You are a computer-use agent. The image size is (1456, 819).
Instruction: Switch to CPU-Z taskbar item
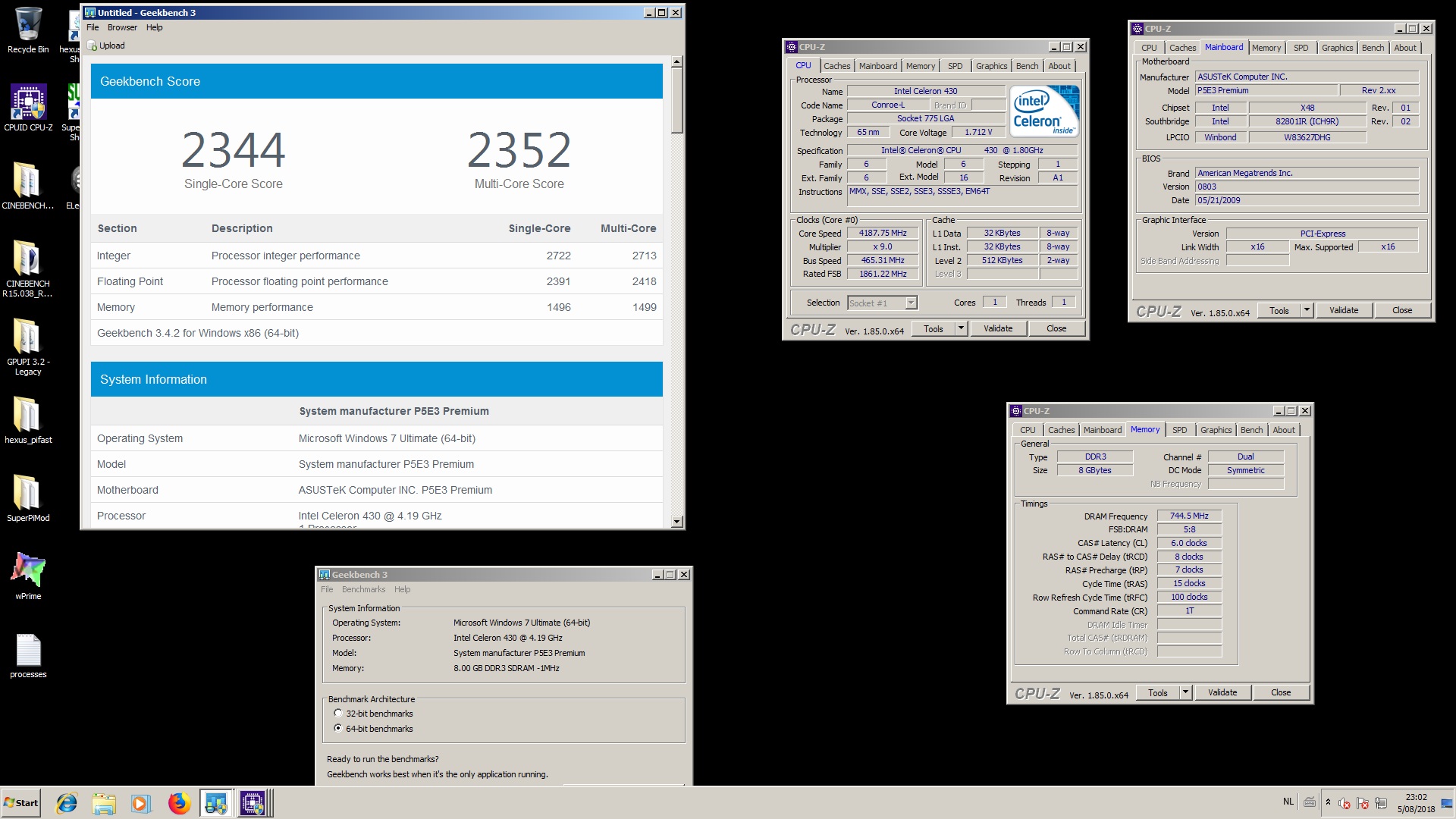(253, 803)
